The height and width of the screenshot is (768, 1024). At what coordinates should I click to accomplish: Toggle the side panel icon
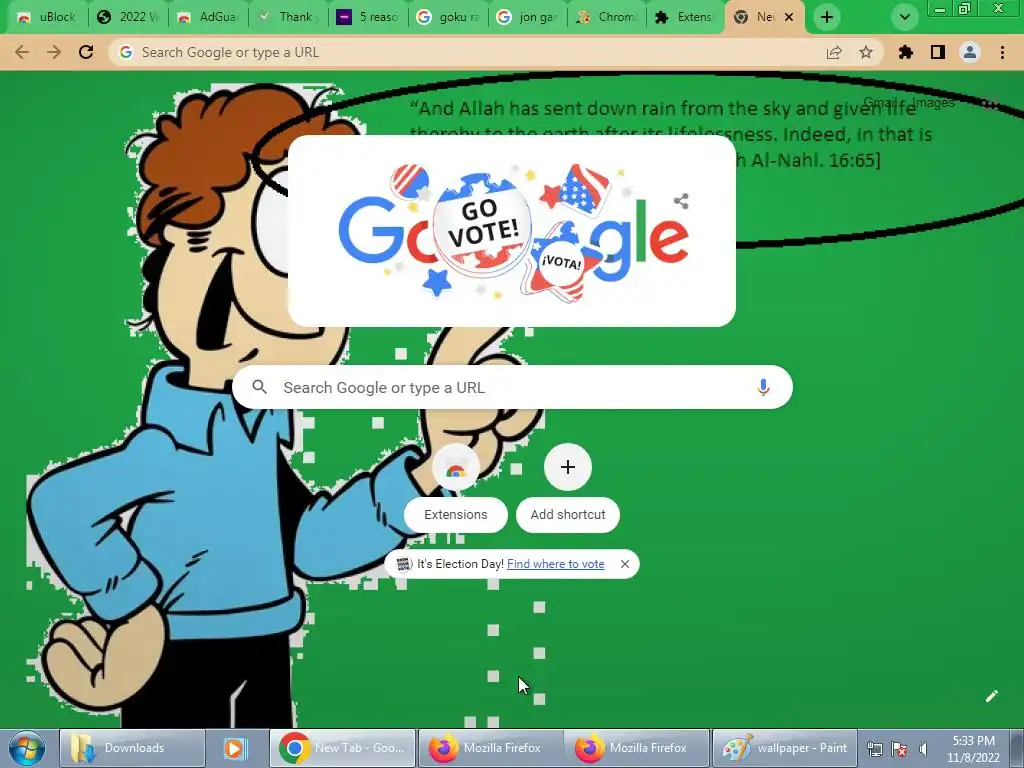click(x=938, y=52)
